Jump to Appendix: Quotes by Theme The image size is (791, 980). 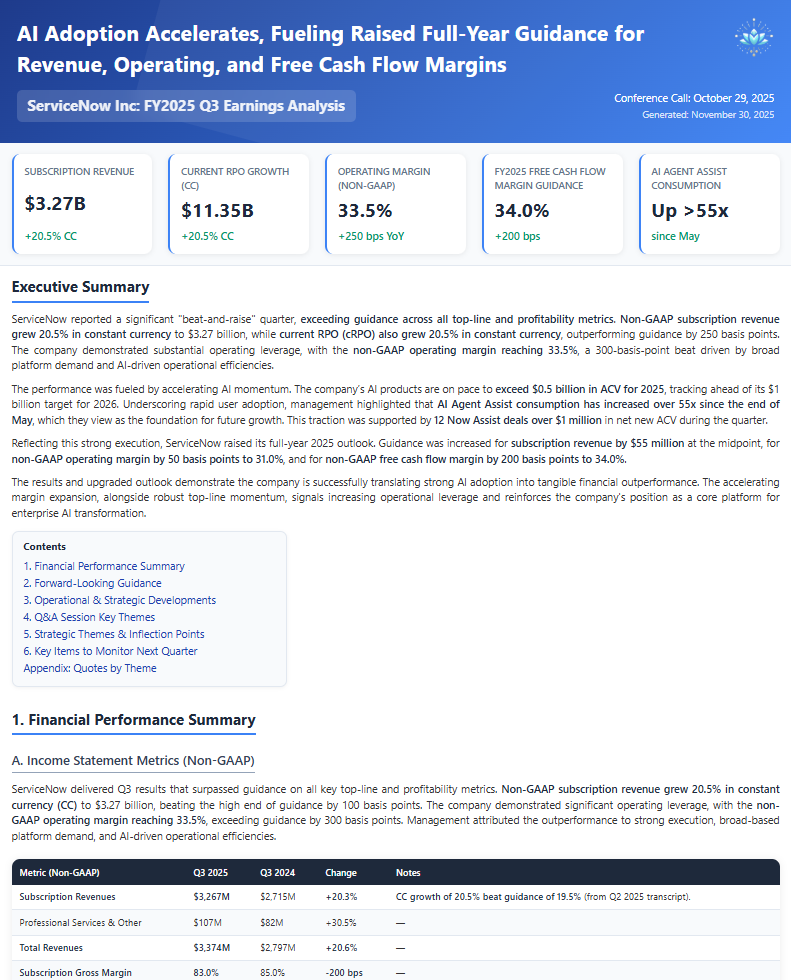(90, 668)
